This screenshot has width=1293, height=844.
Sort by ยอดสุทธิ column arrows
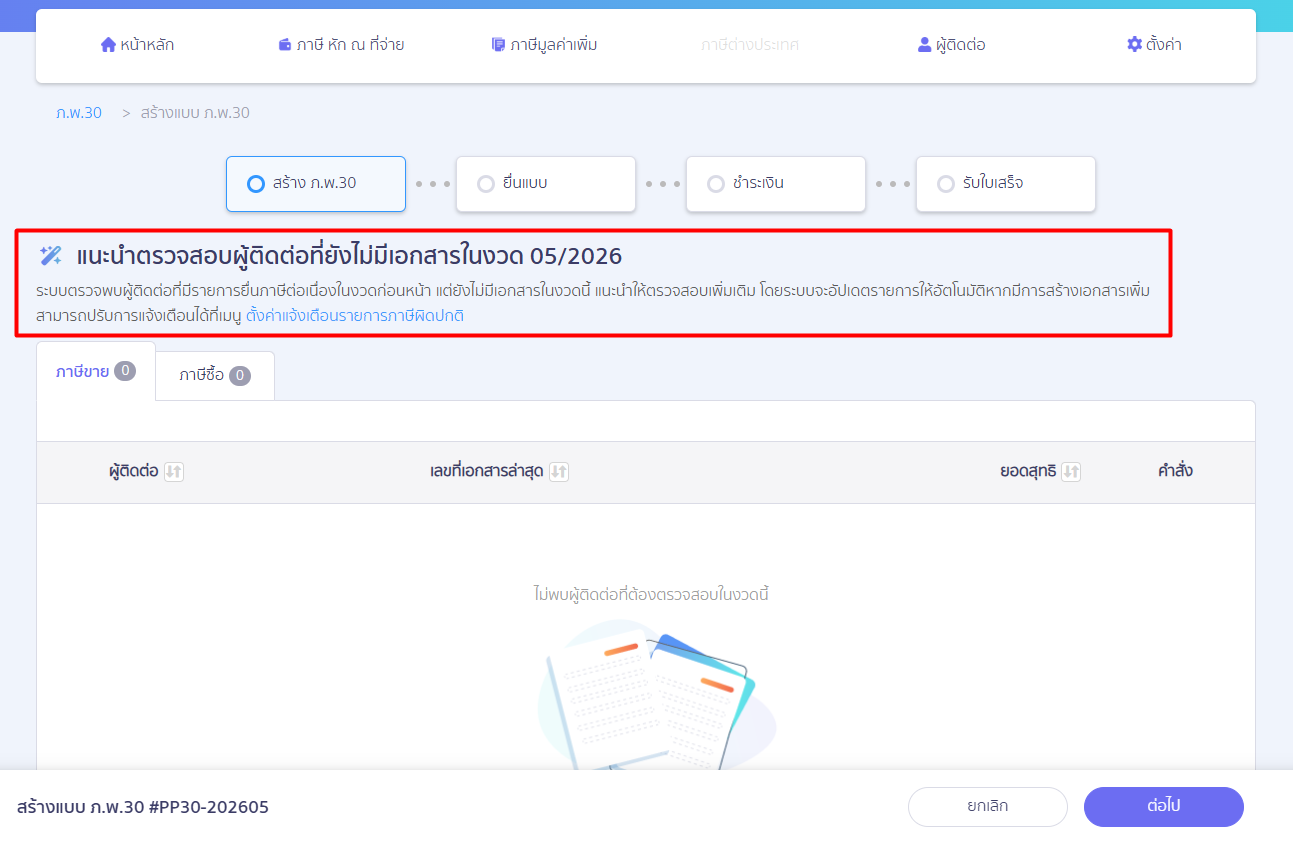1071,471
